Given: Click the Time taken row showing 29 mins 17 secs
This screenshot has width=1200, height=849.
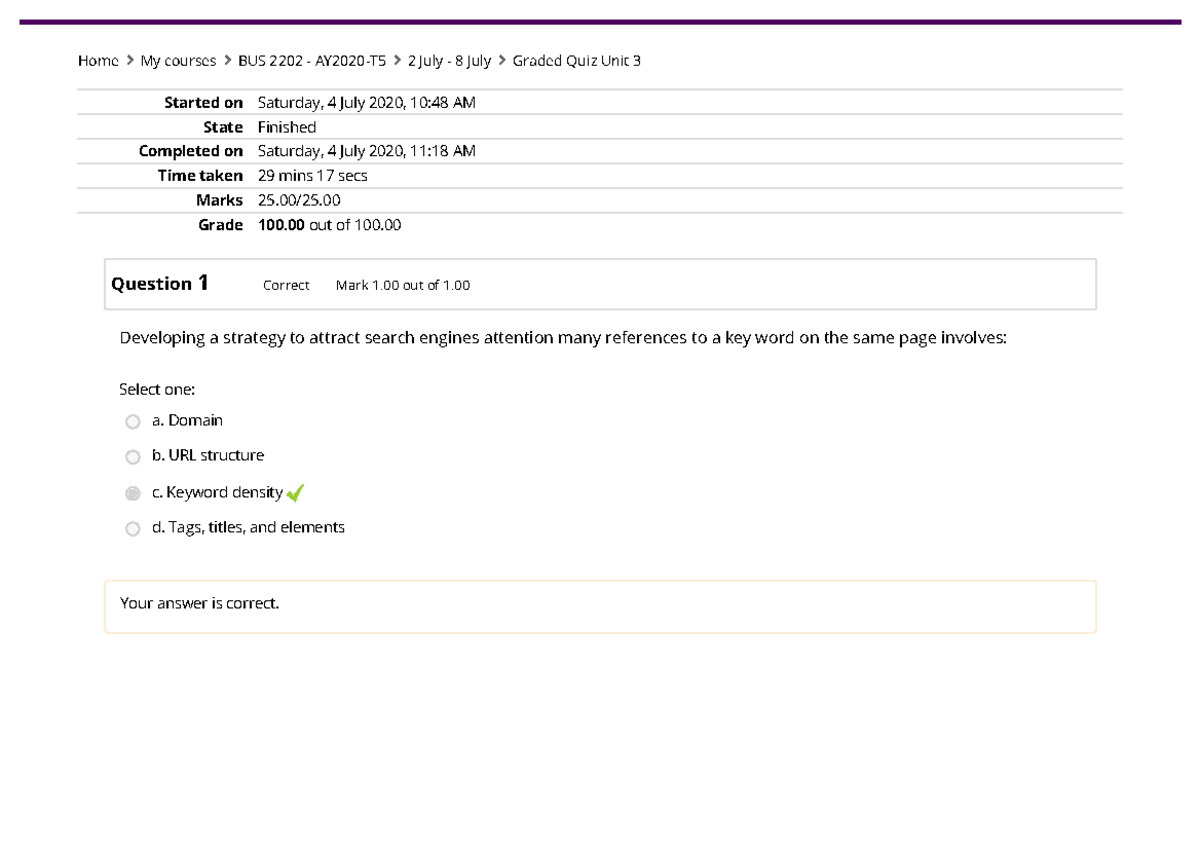Looking at the screenshot, I should click(312, 175).
